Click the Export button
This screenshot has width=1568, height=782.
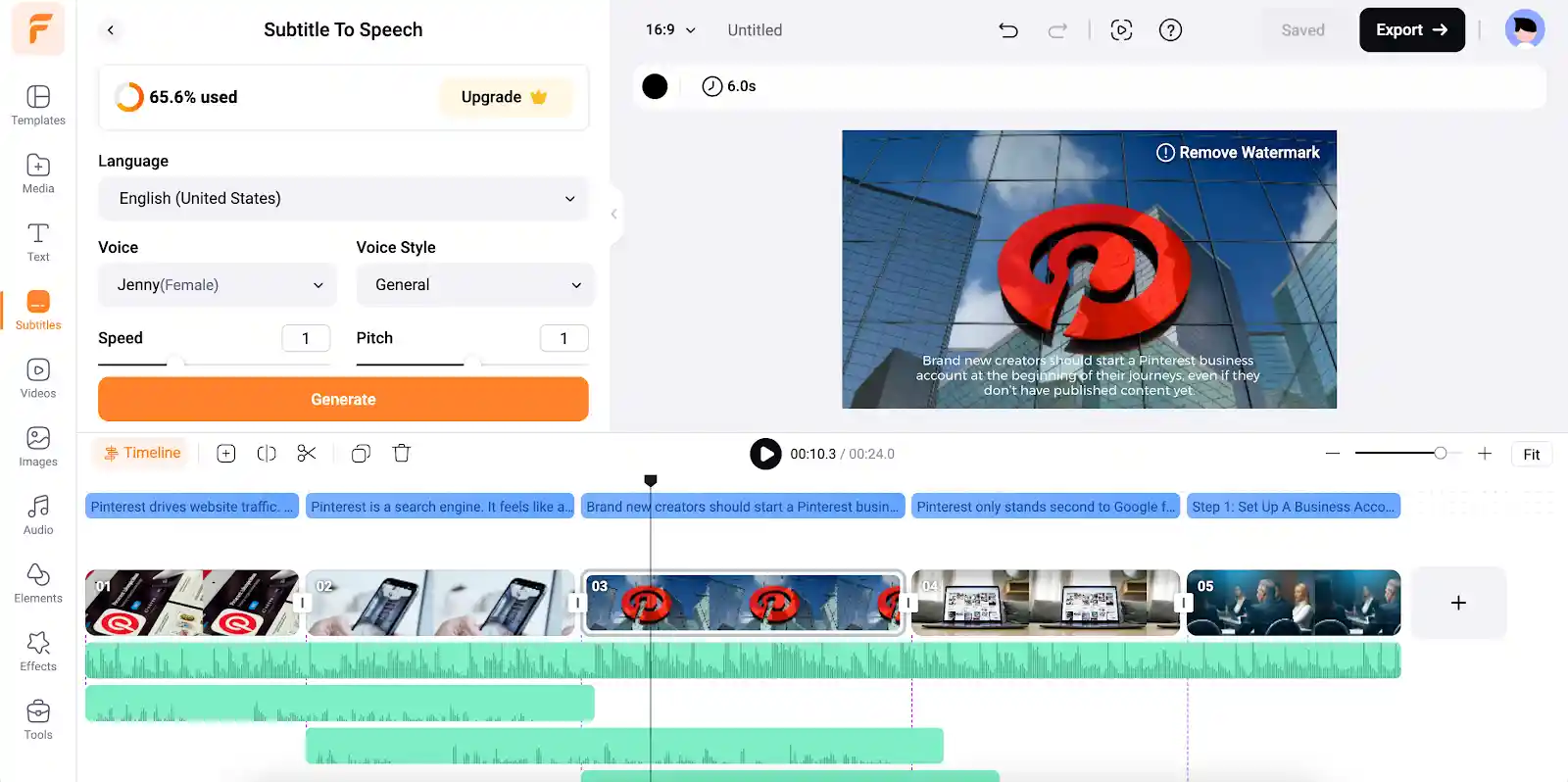[1411, 30]
